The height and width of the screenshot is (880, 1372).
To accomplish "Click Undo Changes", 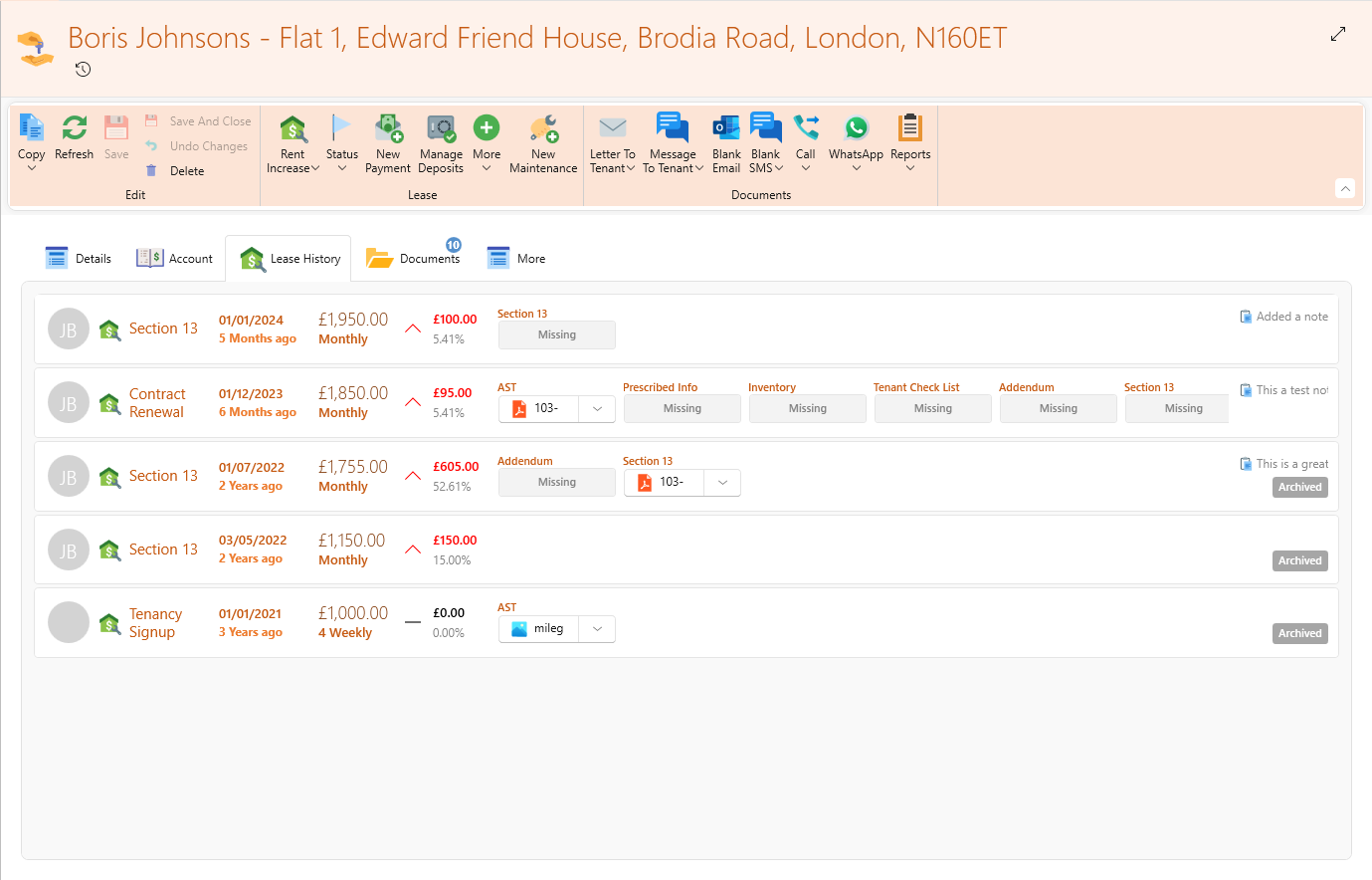I will coord(196,146).
